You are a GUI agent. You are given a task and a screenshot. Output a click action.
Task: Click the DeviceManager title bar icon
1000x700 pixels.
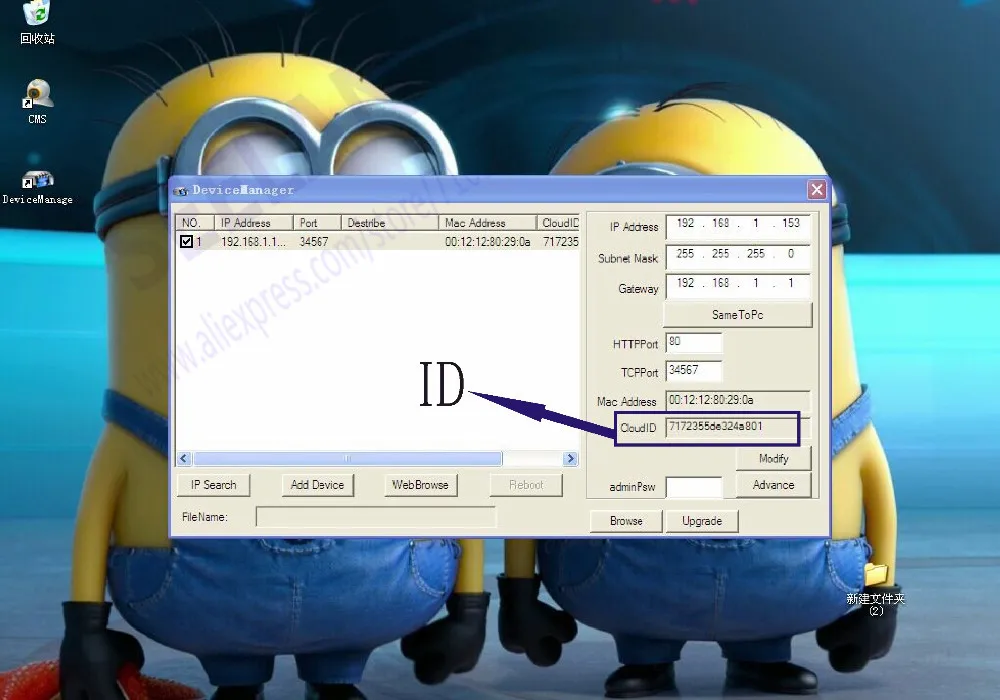[x=181, y=191]
